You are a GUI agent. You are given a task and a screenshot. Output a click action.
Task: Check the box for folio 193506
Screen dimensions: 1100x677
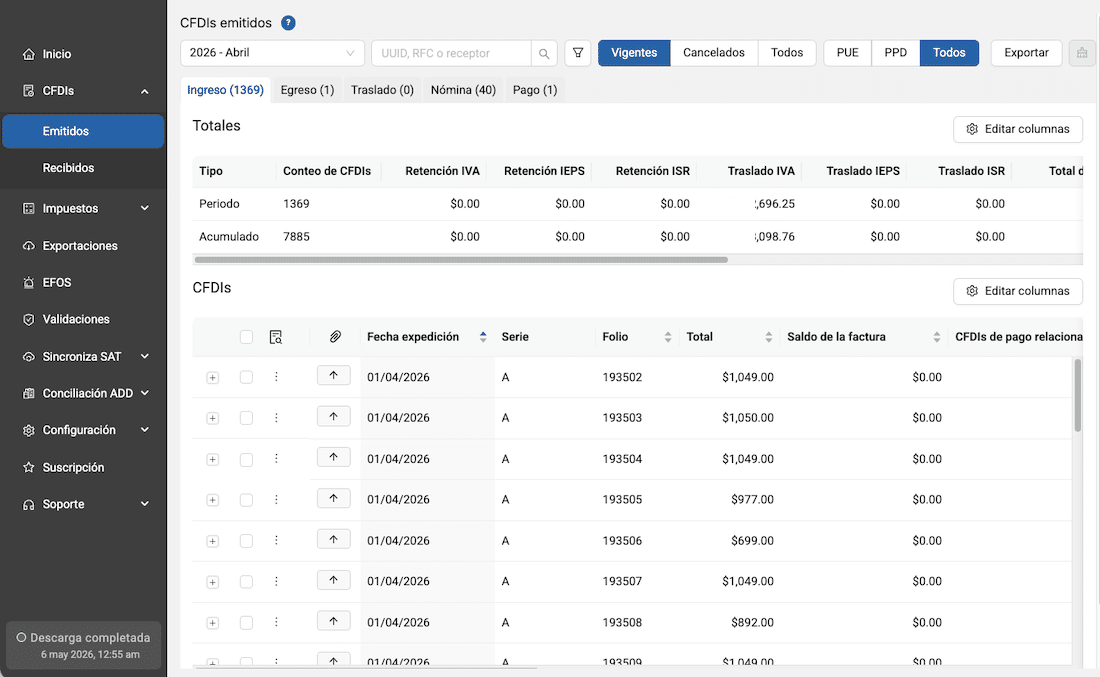coord(246,541)
